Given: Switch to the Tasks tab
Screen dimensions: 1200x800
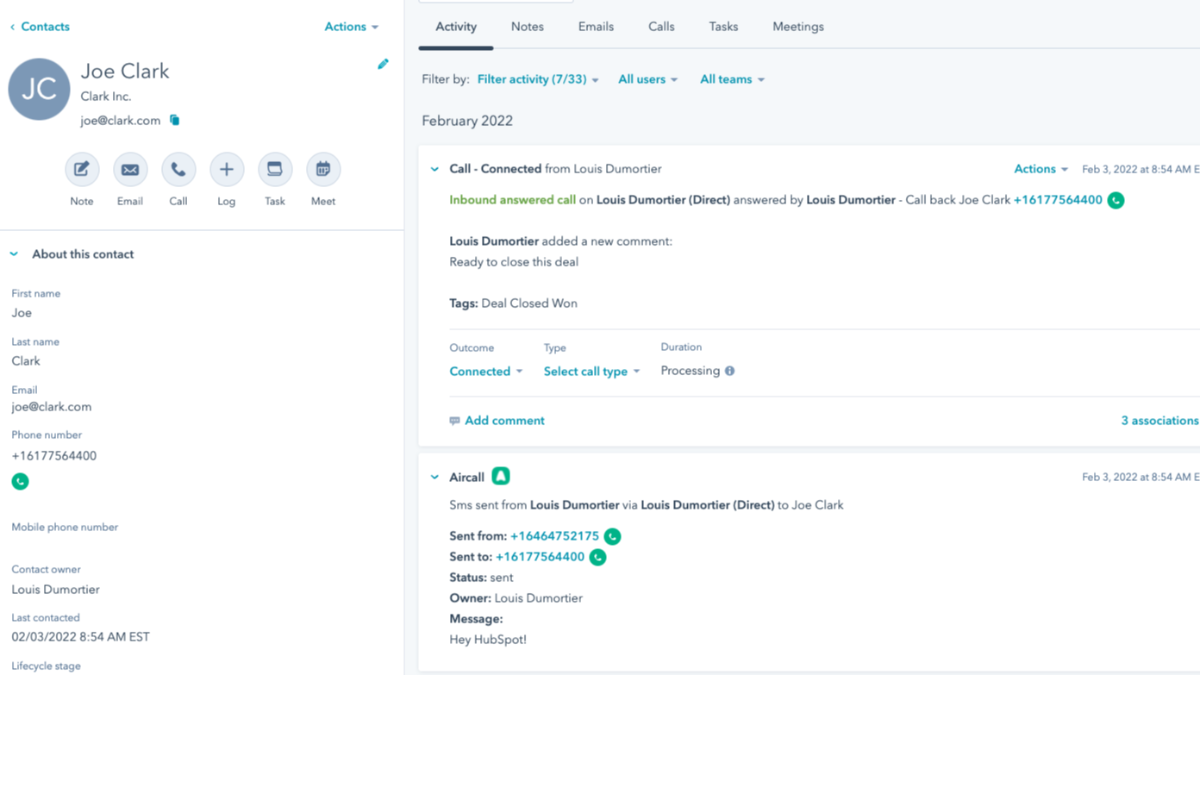Looking at the screenshot, I should [723, 27].
